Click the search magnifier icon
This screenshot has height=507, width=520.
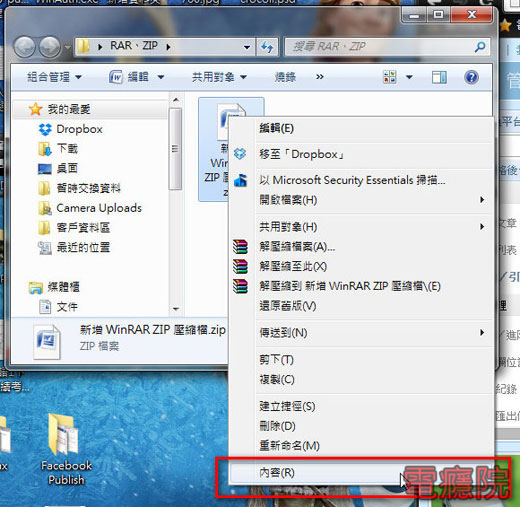pyautogui.click(x=480, y=47)
